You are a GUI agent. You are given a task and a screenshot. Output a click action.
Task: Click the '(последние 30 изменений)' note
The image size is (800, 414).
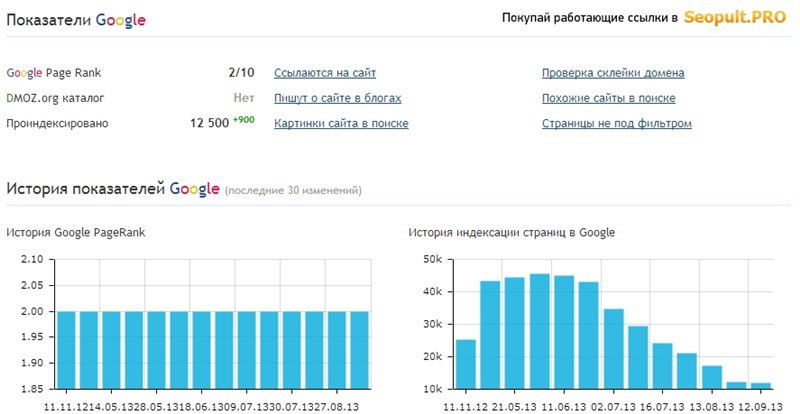(x=293, y=191)
